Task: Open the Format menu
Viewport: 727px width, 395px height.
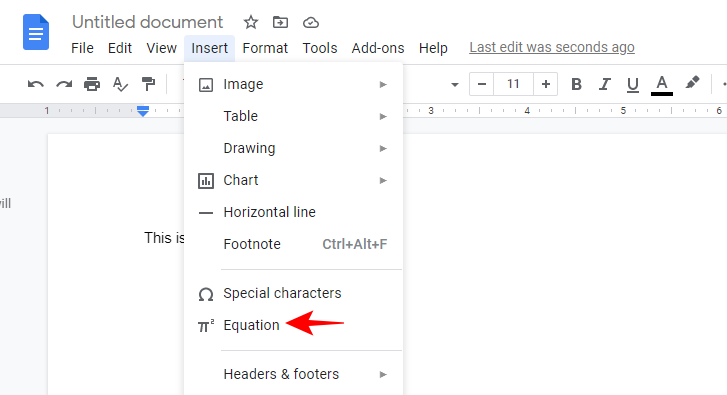Action: point(265,48)
